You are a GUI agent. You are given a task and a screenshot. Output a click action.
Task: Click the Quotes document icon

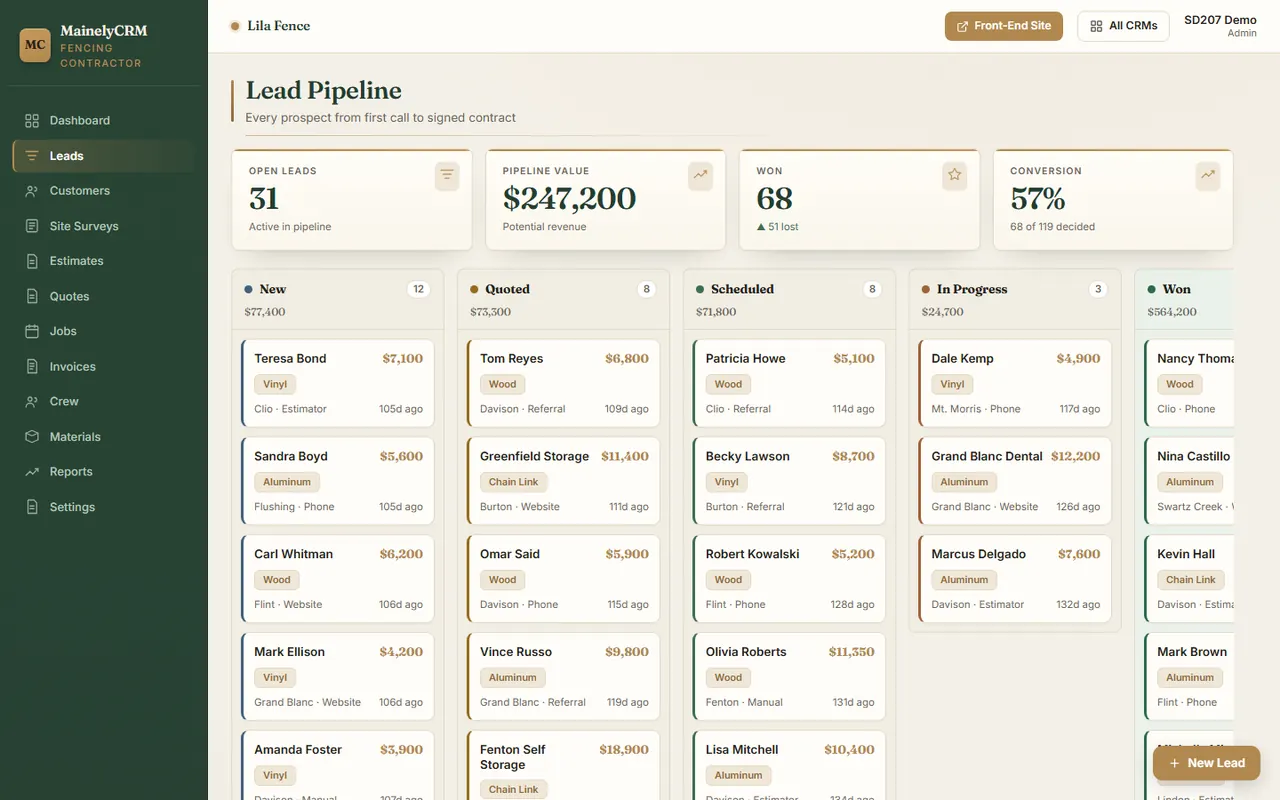click(32, 296)
